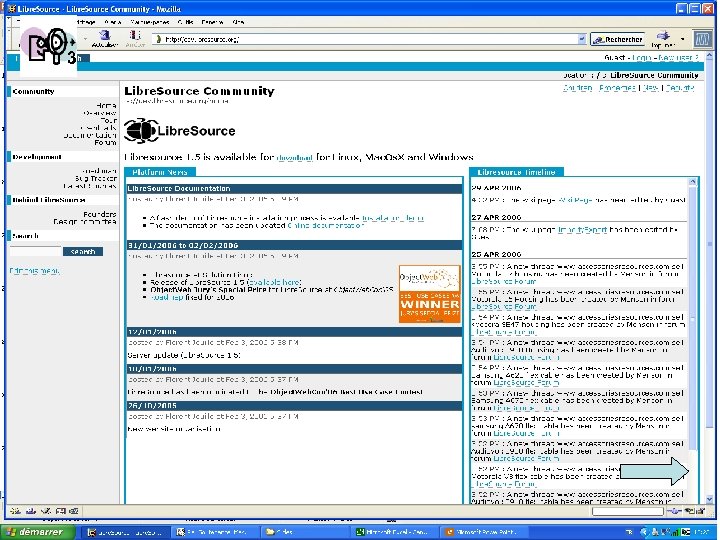Open Composer from status bar component icon
The width and height of the screenshot is (720, 540).
45,510
